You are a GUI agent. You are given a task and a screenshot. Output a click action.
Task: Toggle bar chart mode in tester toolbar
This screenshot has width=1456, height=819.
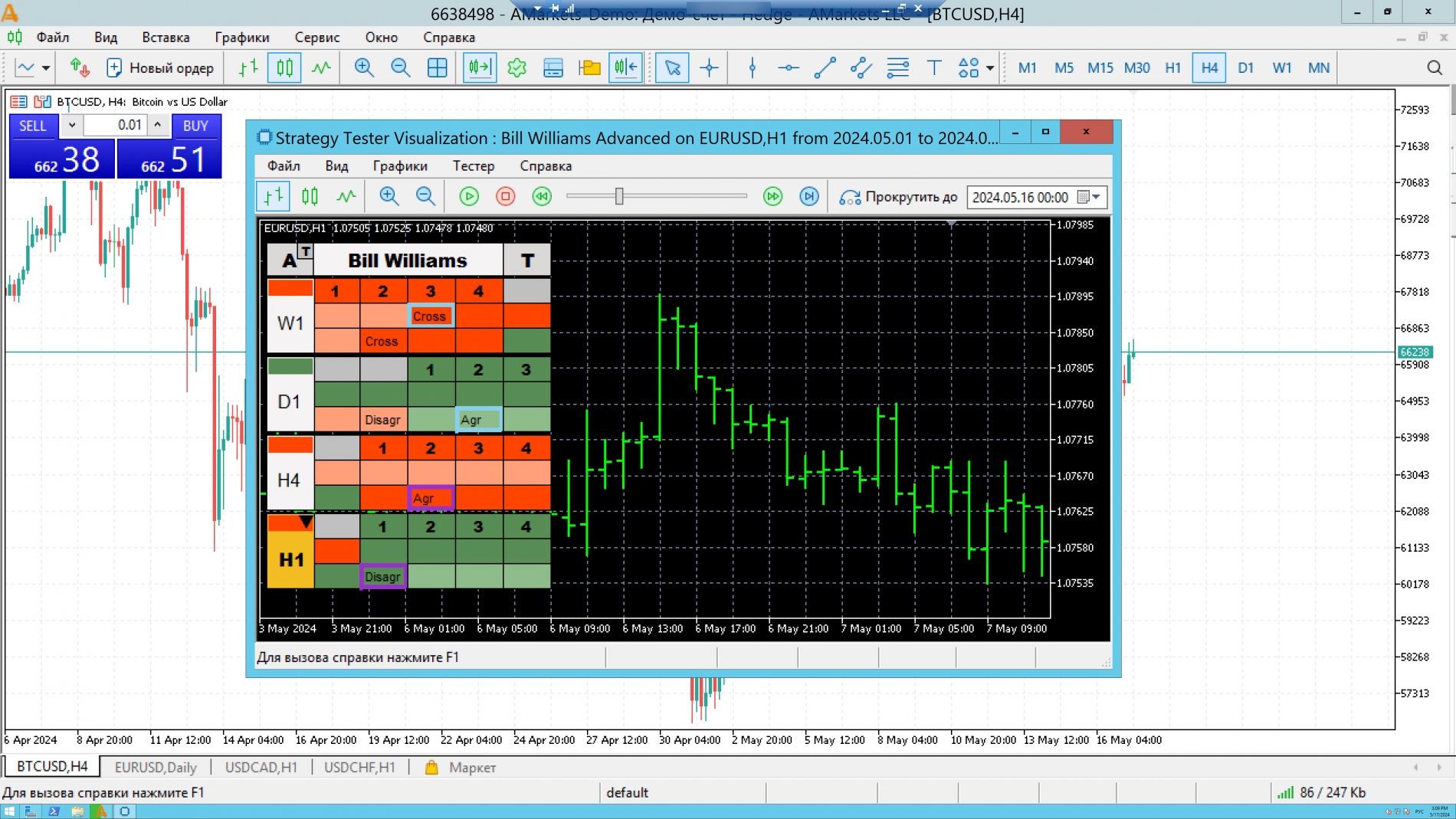[x=273, y=197]
